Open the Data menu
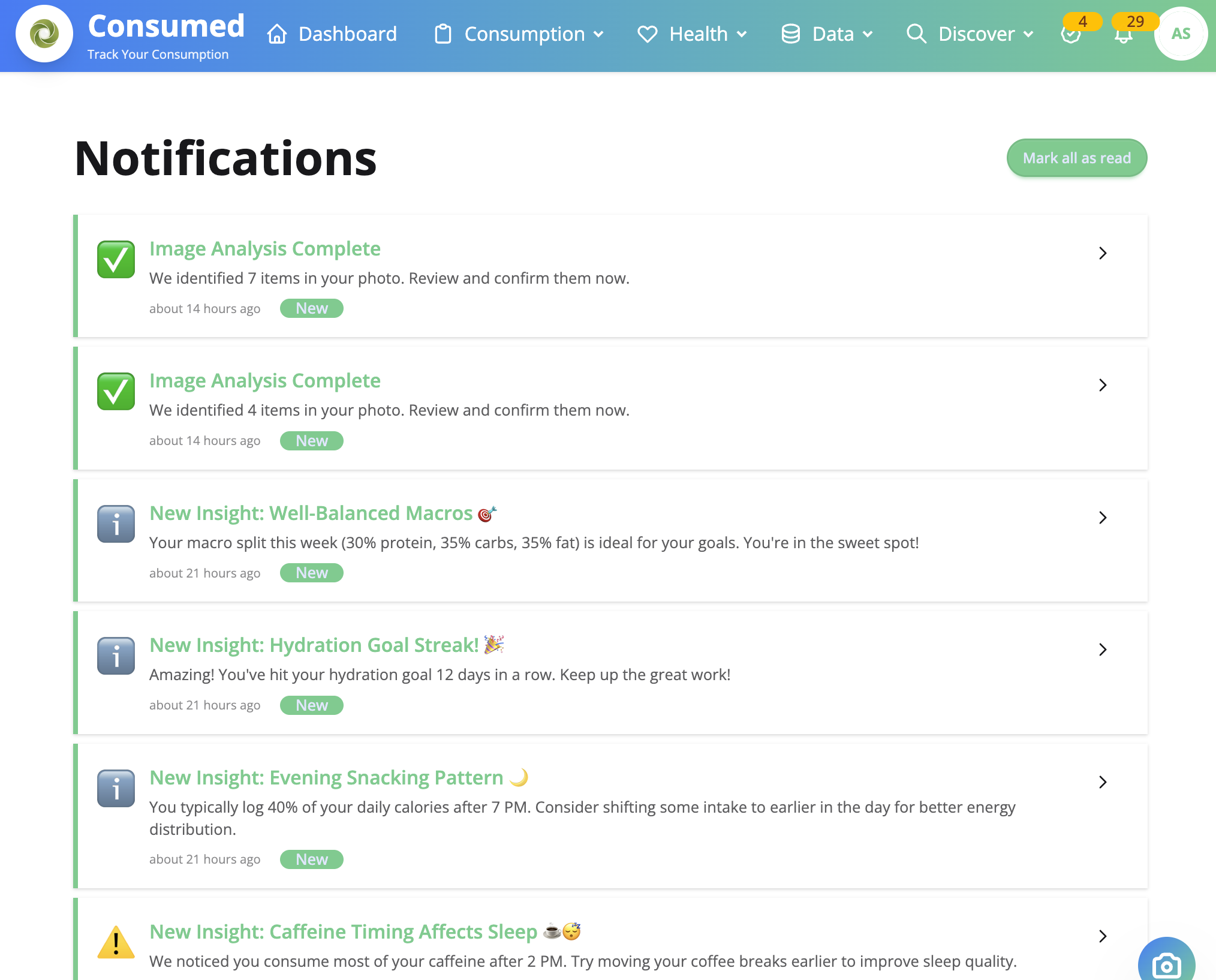1216x980 pixels. pos(833,35)
